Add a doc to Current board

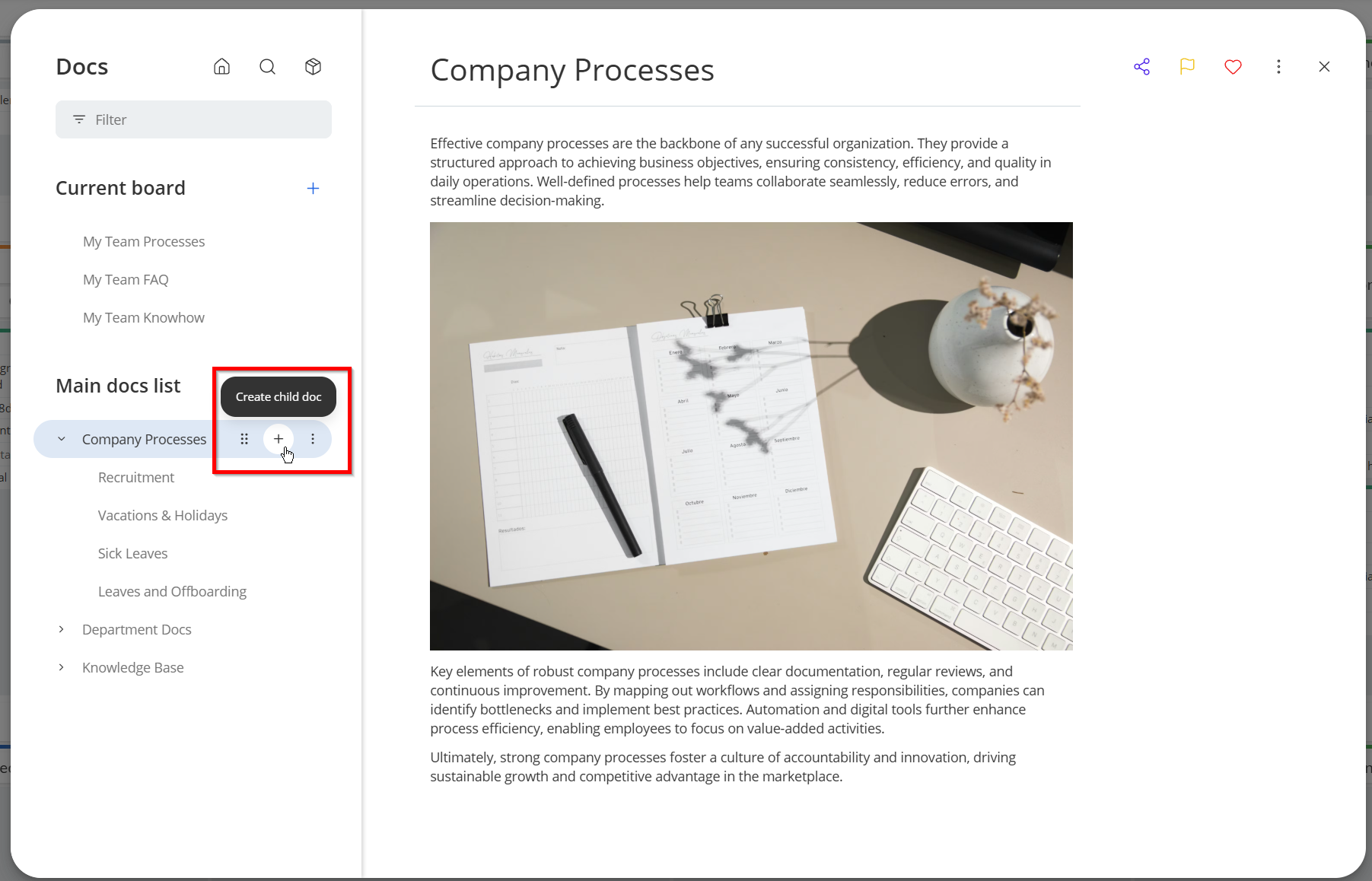tap(313, 189)
